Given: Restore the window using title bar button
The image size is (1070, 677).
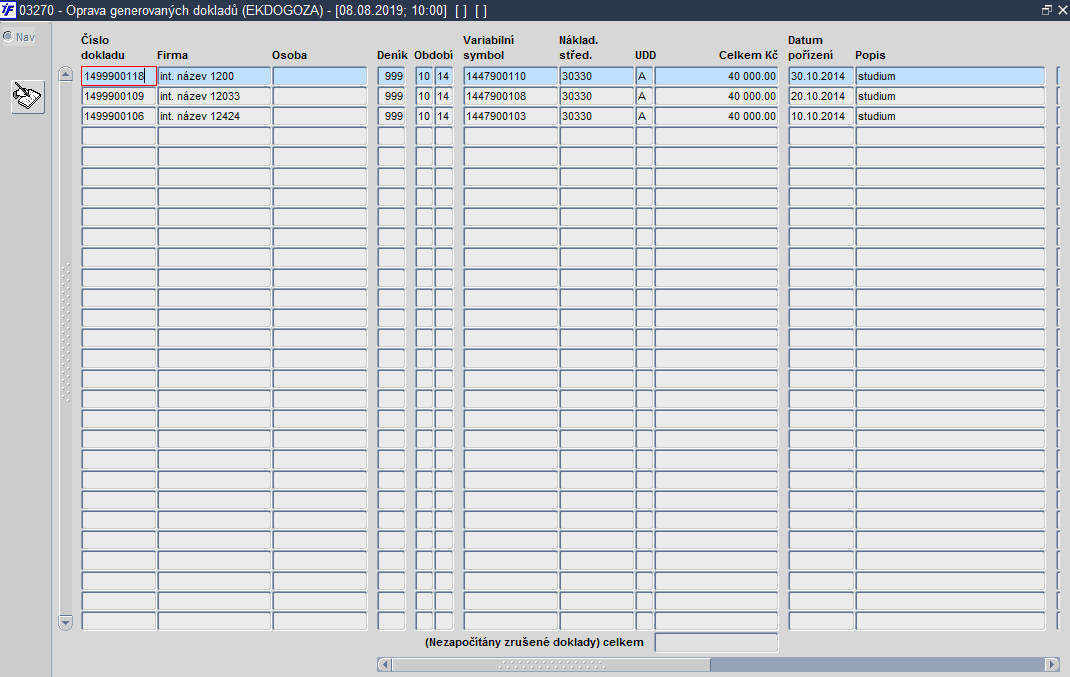Looking at the screenshot, I should pos(1046,10).
